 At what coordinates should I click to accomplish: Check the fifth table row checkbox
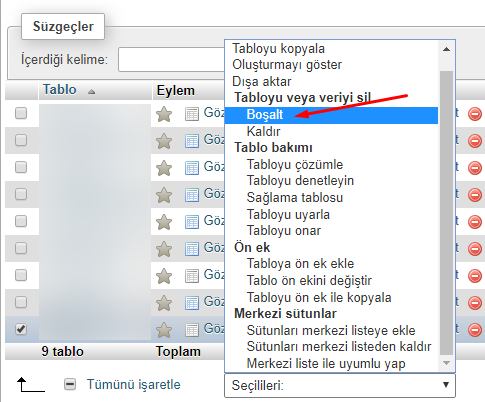(21, 221)
